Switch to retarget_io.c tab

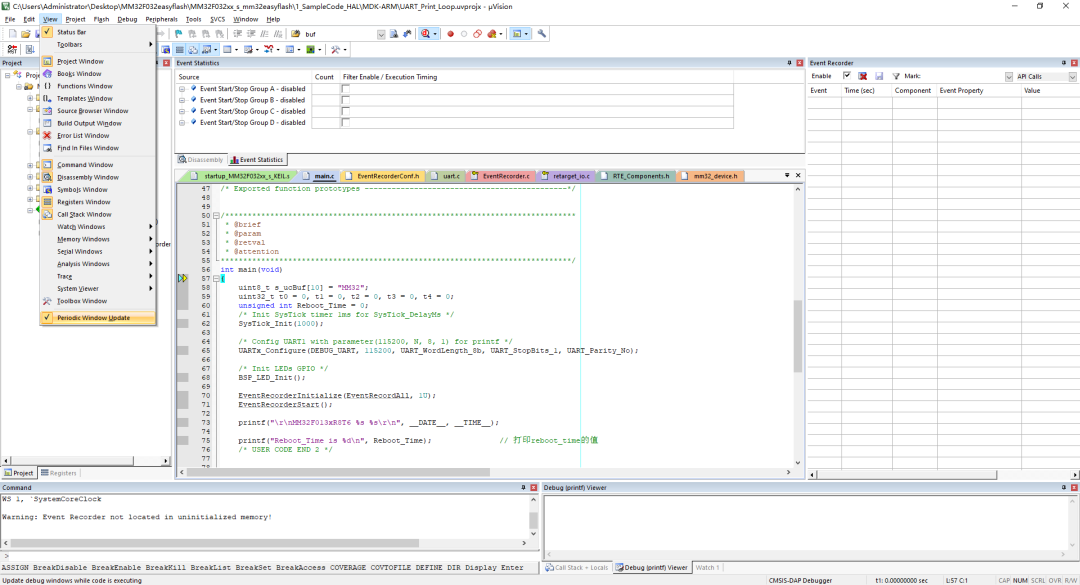(x=566, y=176)
